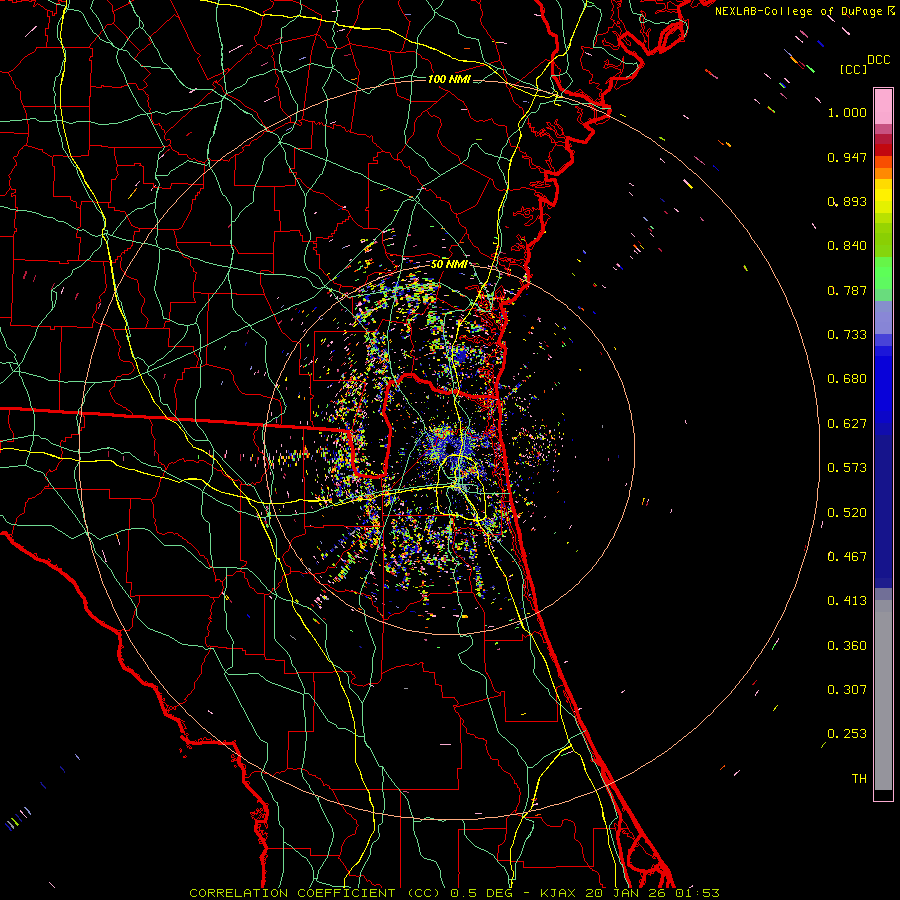
Task: Click the 0.840 legend value
Action: pyautogui.click(x=847, y=246)
